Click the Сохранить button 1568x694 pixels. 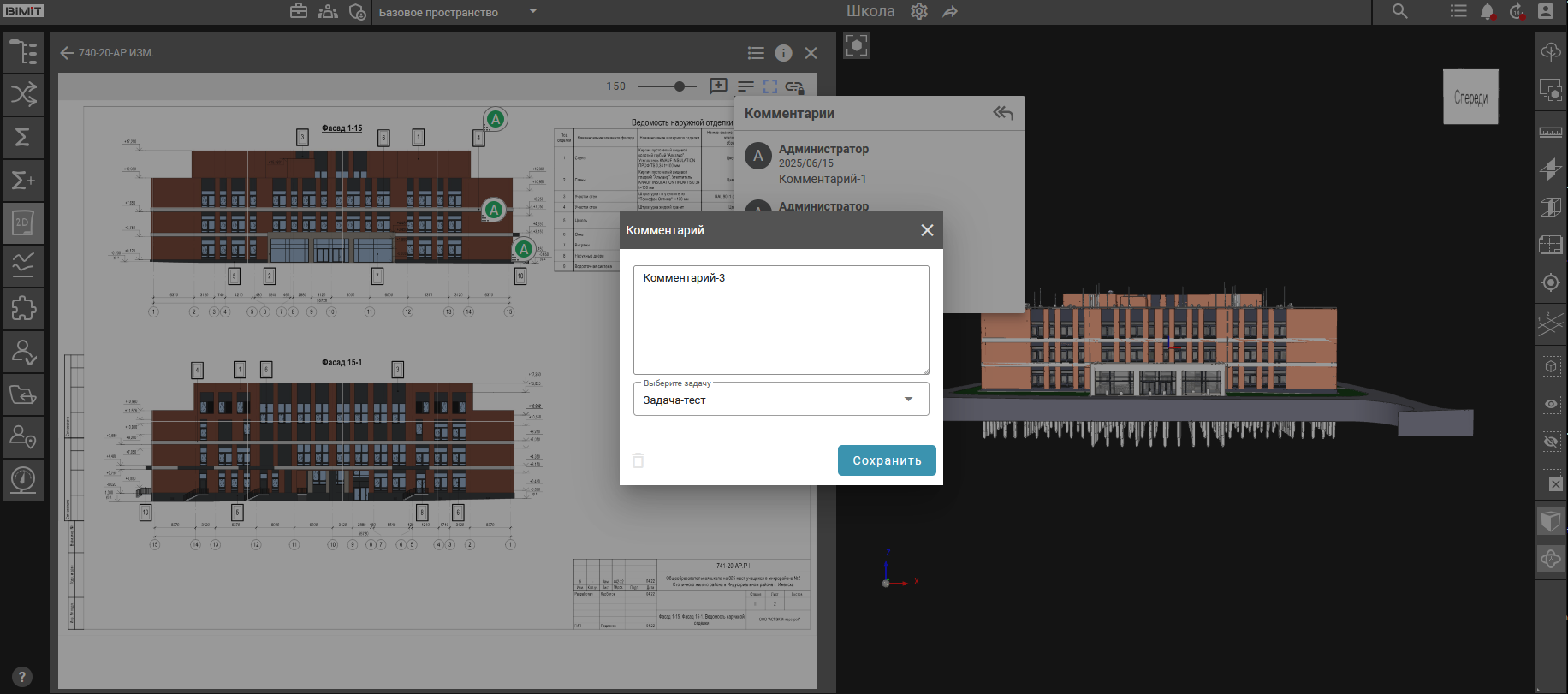tap(886, 460)
